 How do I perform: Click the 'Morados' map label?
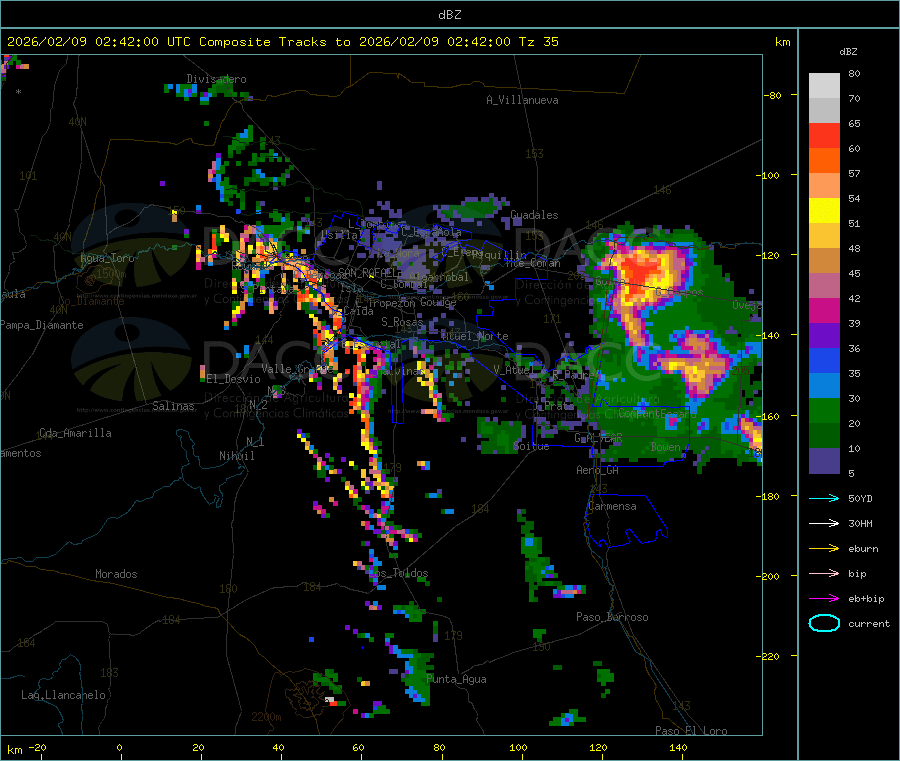click(116, 574)
